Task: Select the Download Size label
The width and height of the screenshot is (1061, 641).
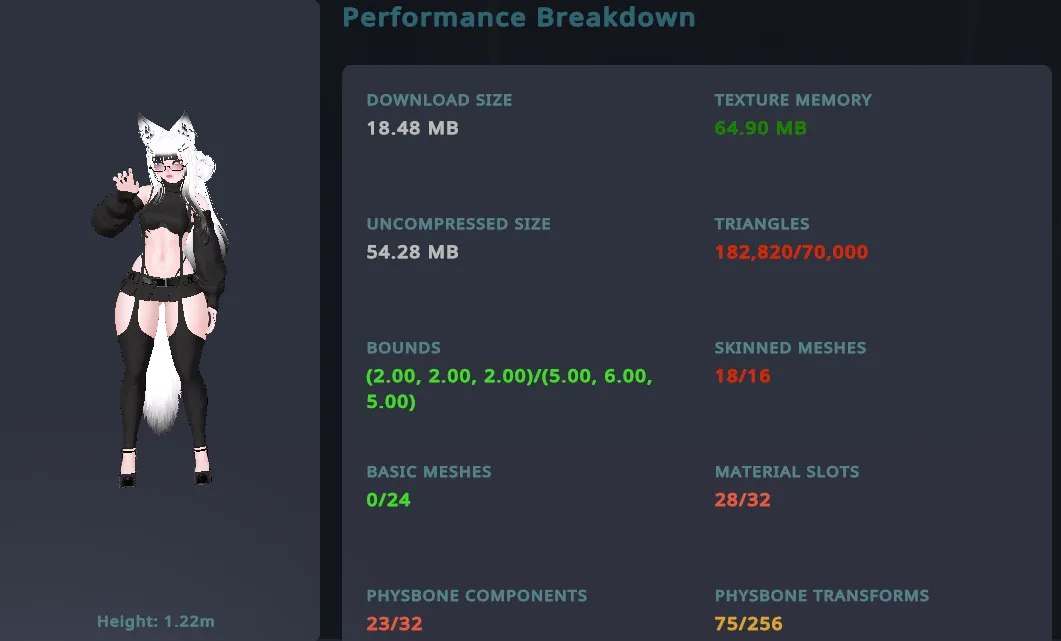Action: click(x=439, y=100)
